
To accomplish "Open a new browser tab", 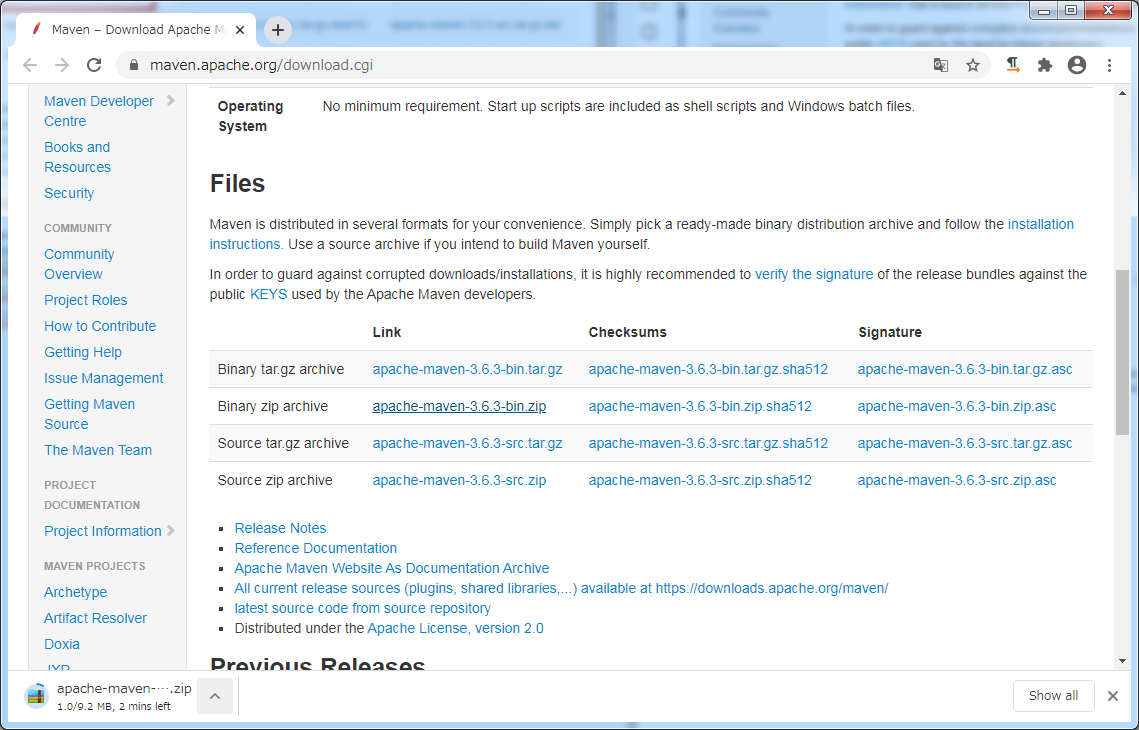I will [277, 30].
